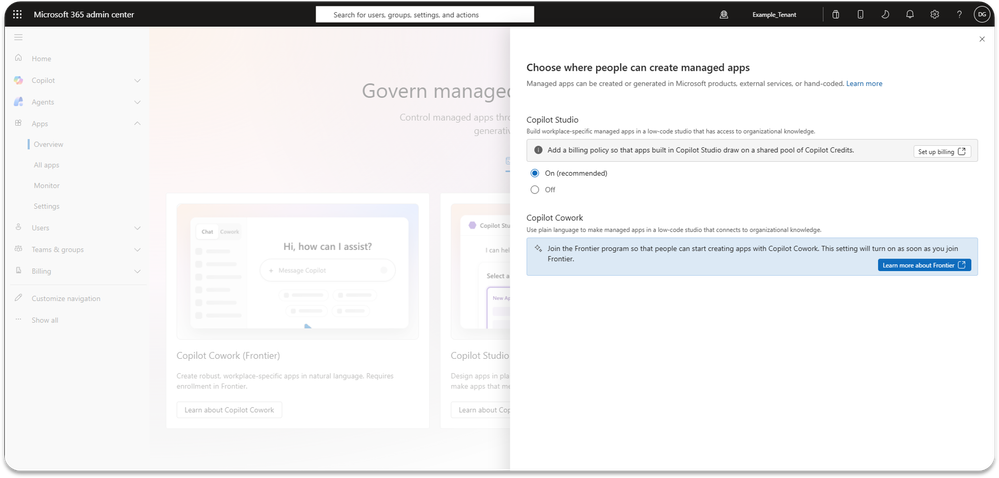
Task: Click Show all navigation item
Action: point(45,320)
